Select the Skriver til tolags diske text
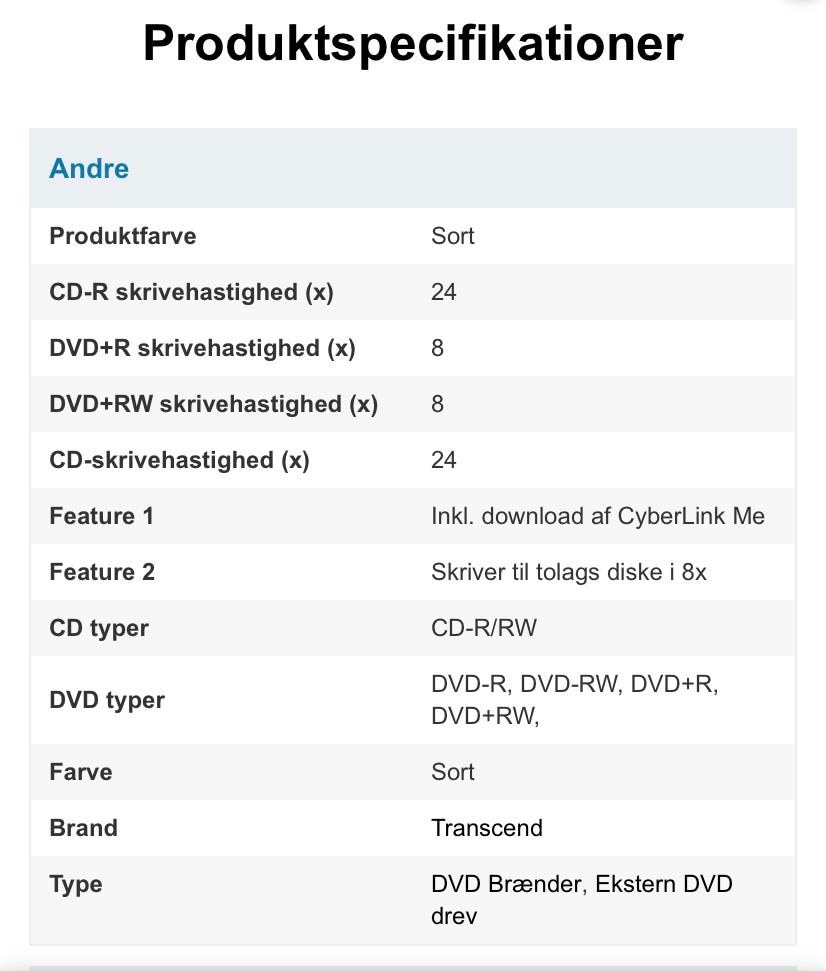 click(x=569, y=572)
